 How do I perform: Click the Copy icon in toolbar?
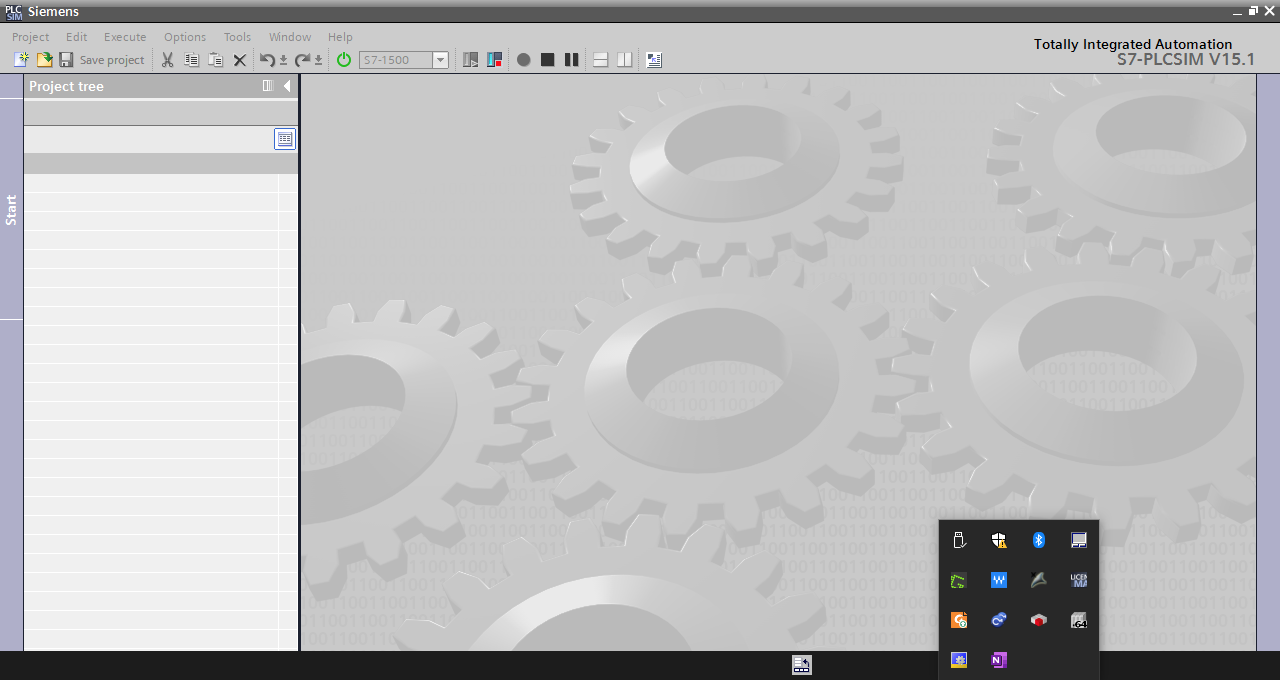(191, 60)
